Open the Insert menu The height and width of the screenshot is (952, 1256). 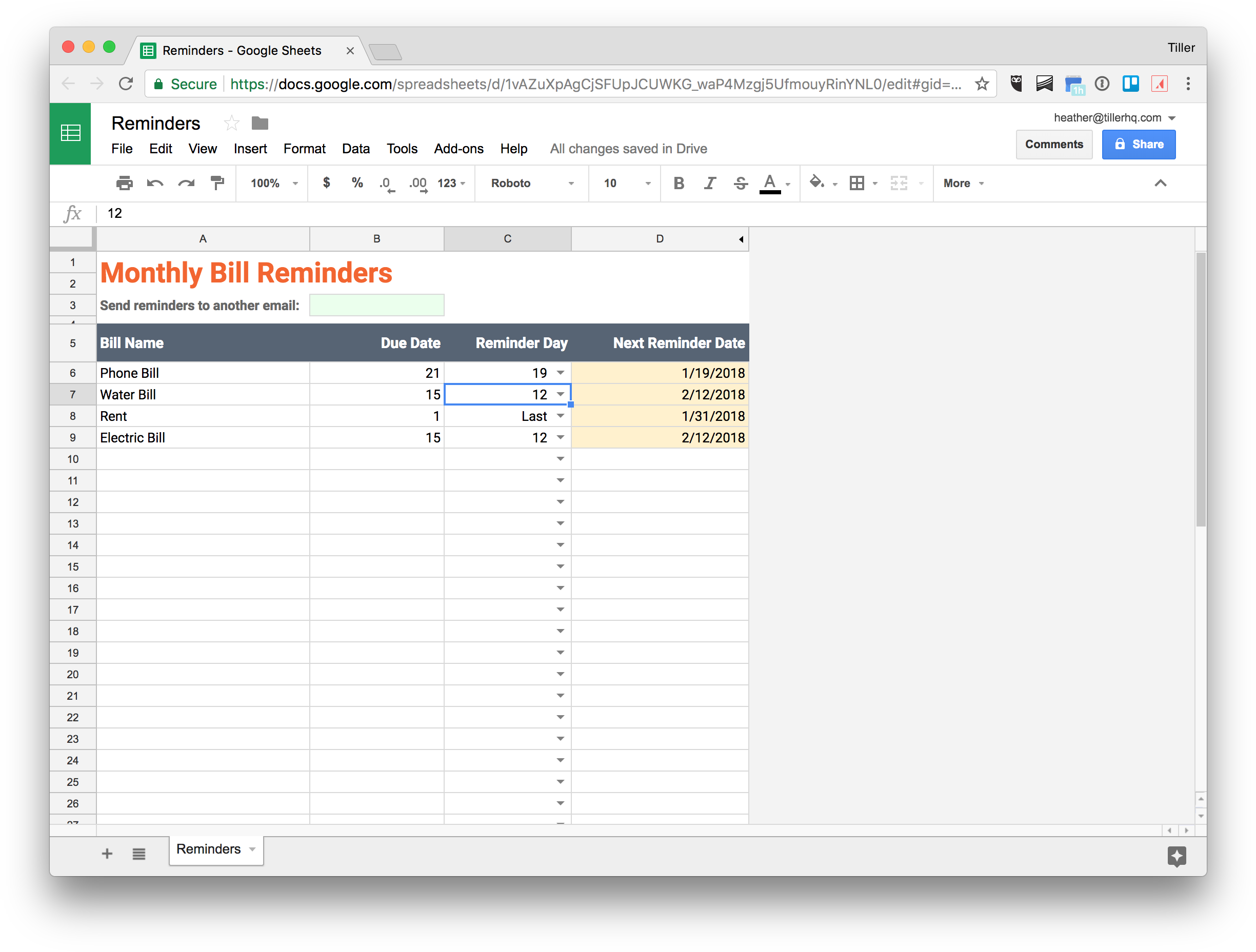click(250, 149)
